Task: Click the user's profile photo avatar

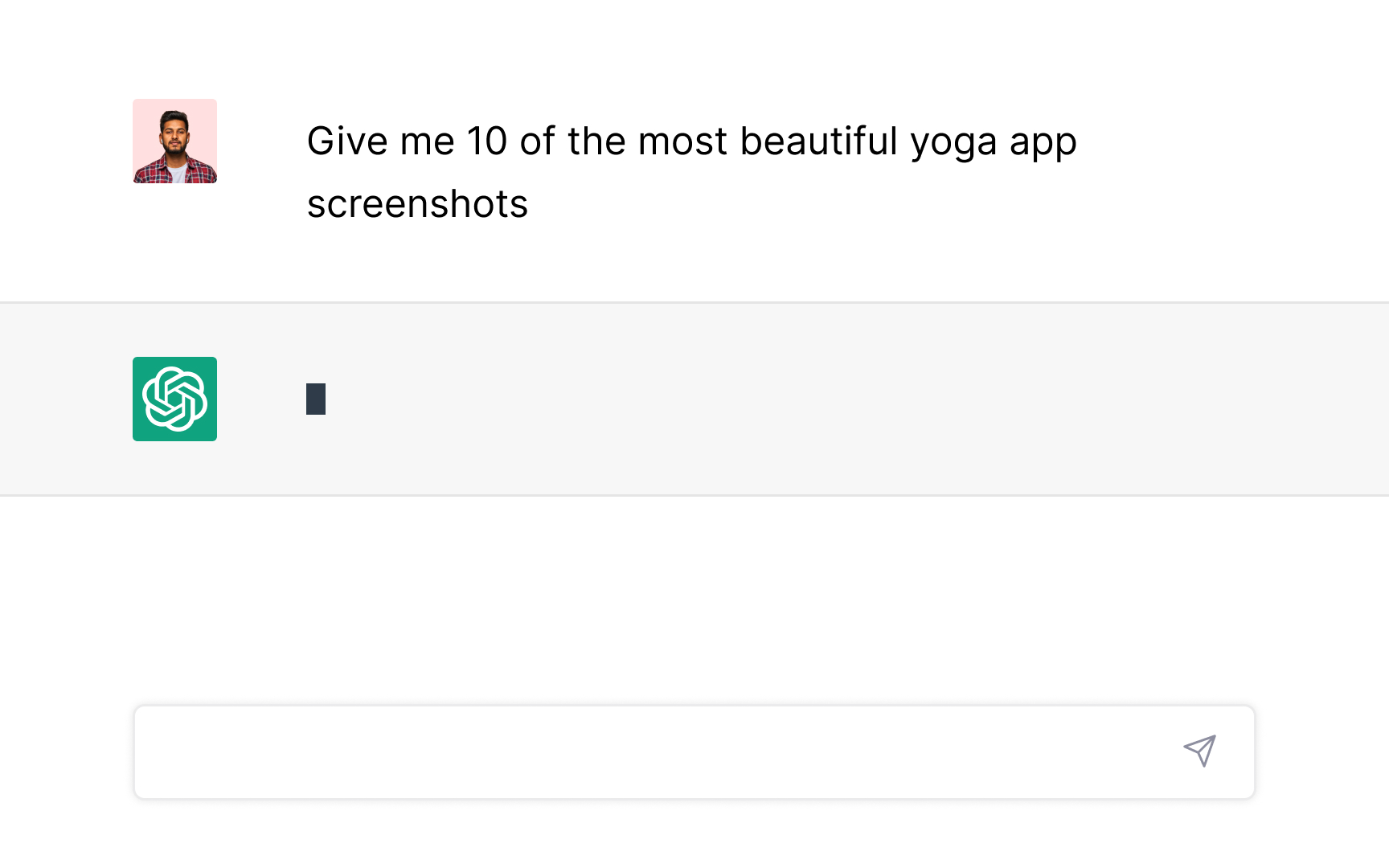Action: pyautogui.click(x=174, y=141)
